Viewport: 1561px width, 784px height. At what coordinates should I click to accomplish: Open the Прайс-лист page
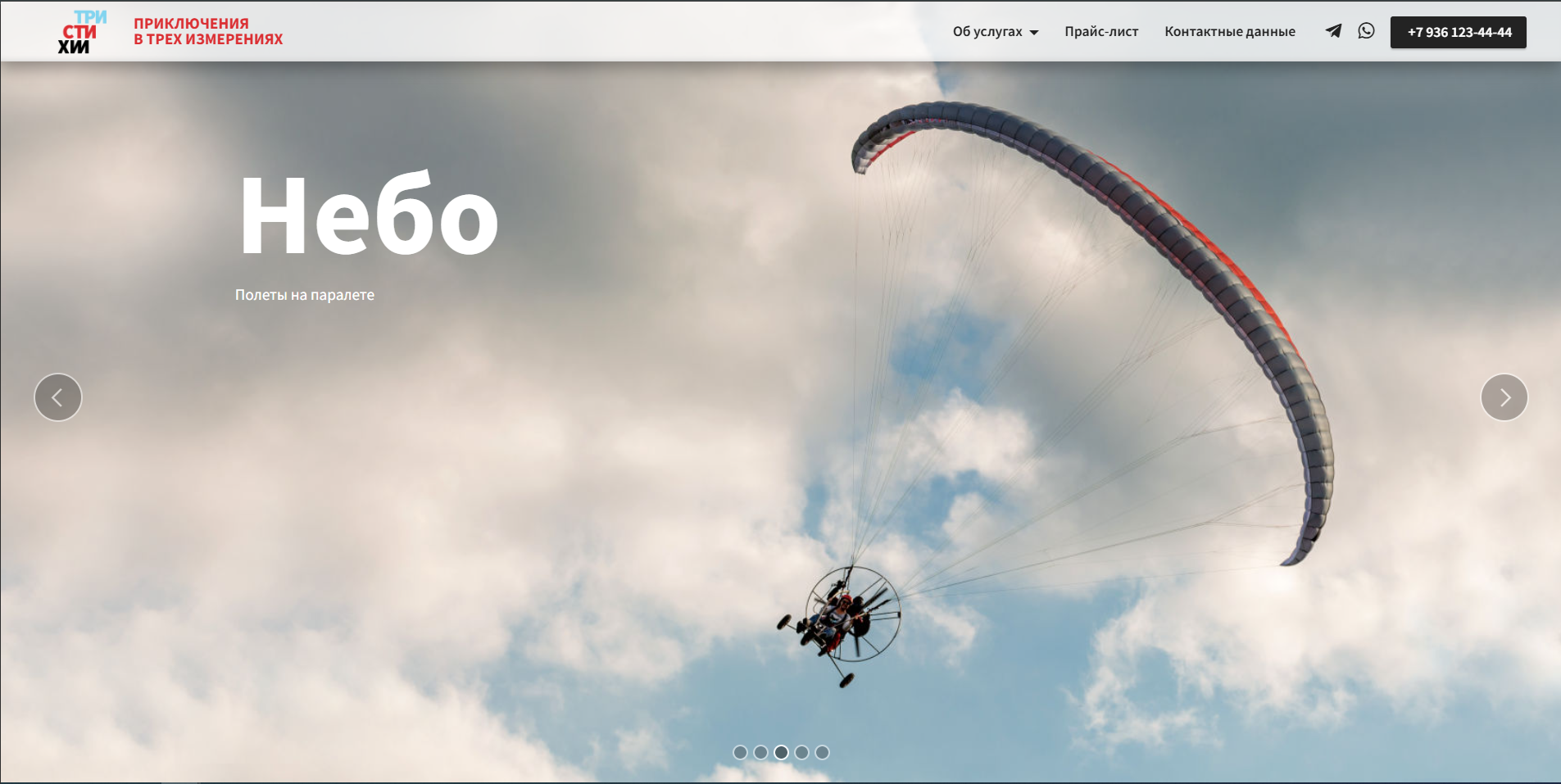pos(1101,32)
